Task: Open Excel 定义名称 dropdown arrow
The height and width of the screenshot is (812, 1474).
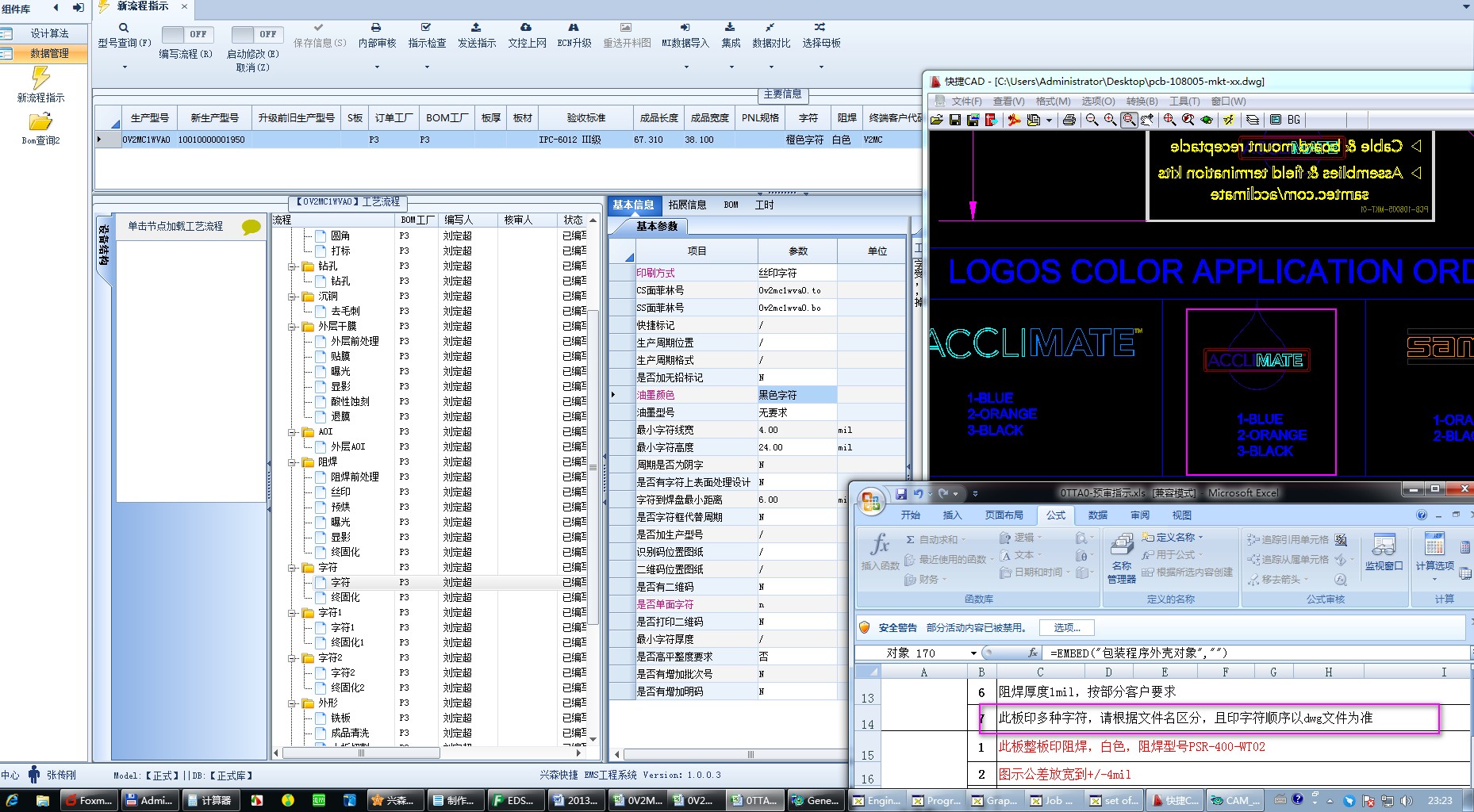Action: 1200,538
